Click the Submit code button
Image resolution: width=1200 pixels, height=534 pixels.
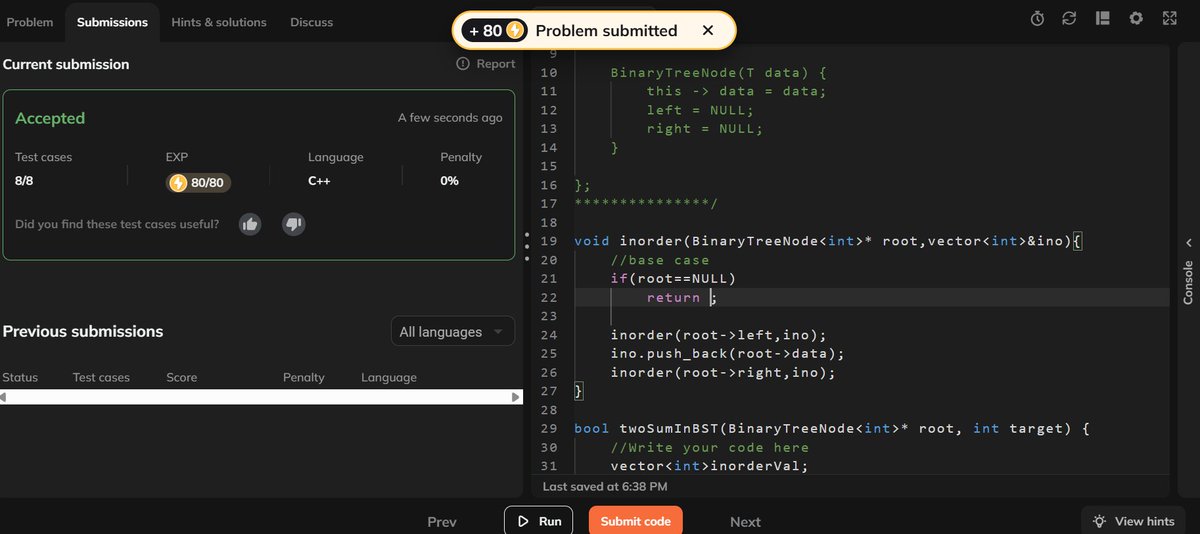635,521
